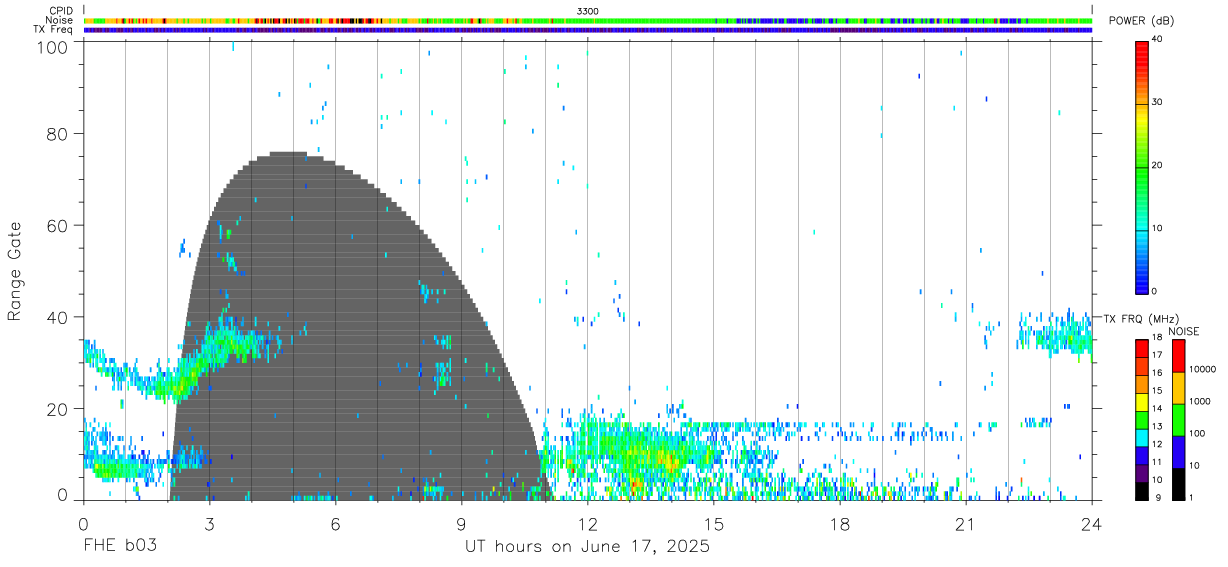Click the hour 24 x-axis tick label
The width and height of the screenshot is (1228, 567).
(x=1092, y=522)
